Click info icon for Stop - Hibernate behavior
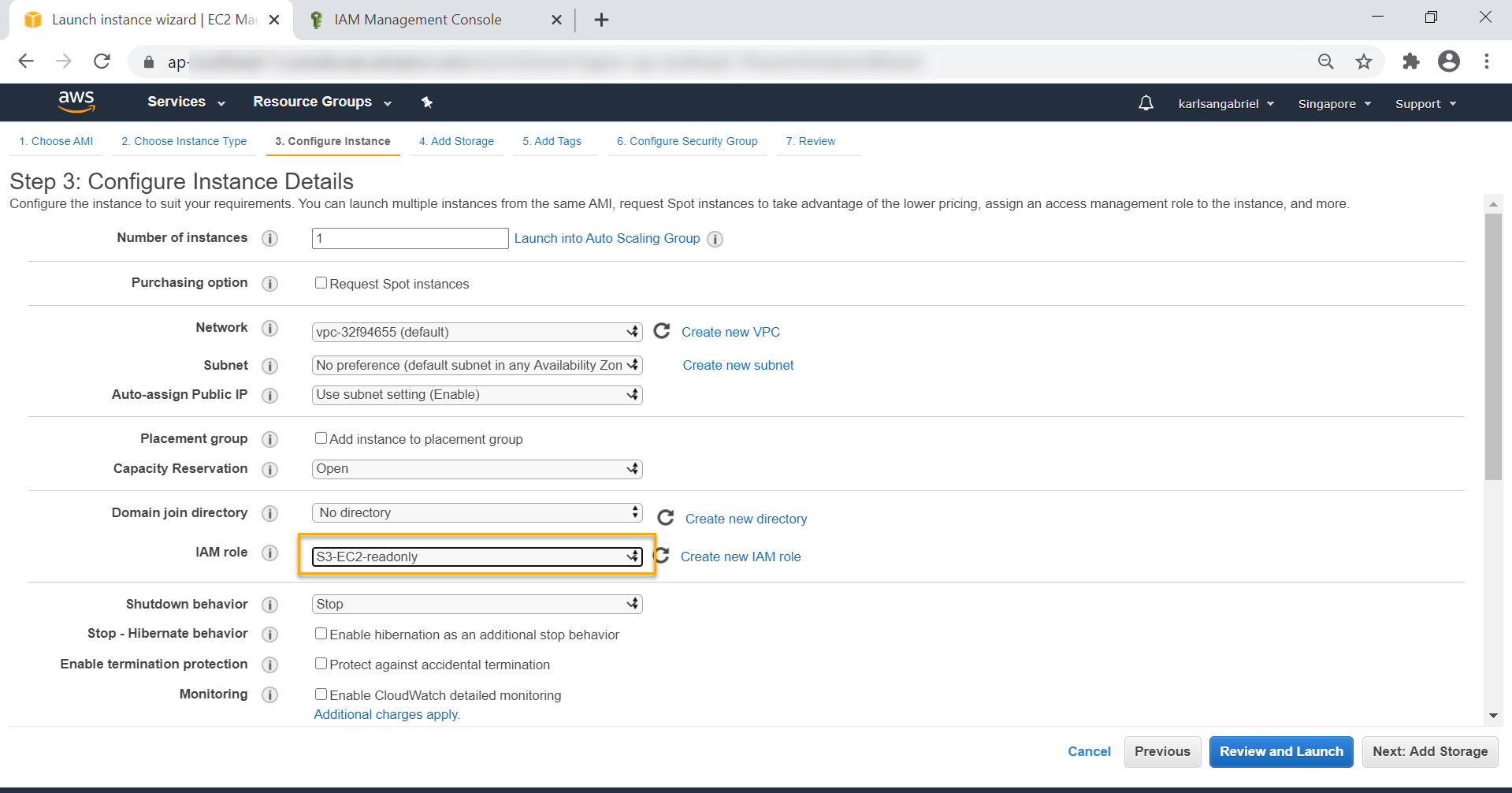Viewport: 1512px width, 793px height. [x=269, y=634]
